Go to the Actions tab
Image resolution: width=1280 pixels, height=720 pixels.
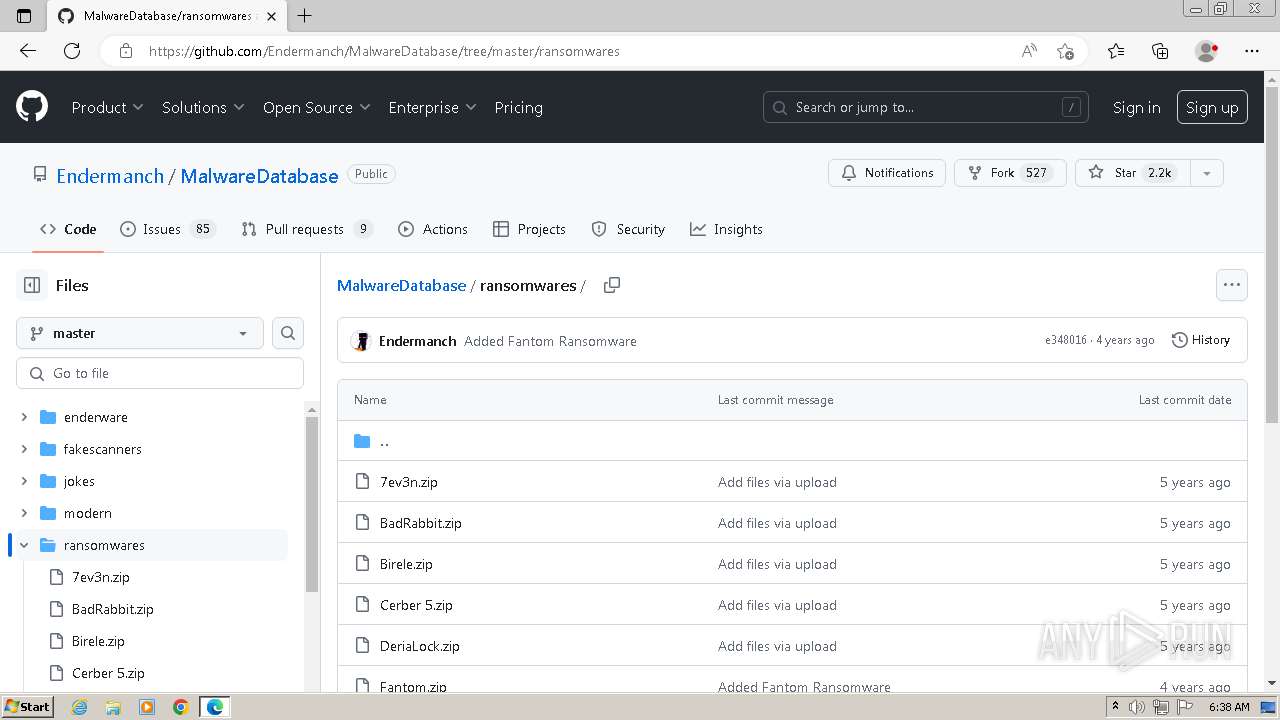(433, 229)
